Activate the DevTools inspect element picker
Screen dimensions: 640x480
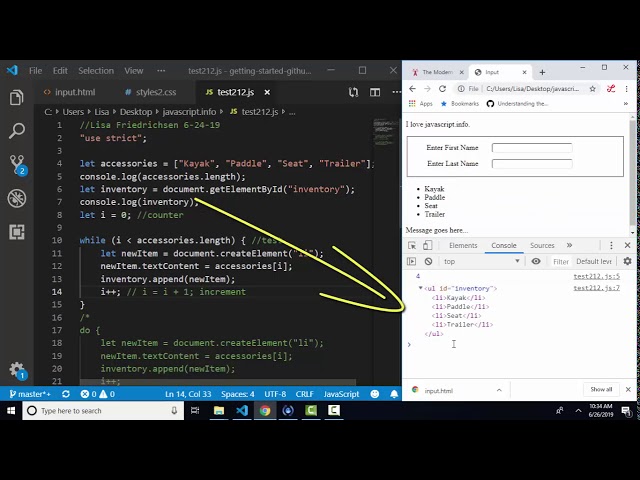coord(412,245)
